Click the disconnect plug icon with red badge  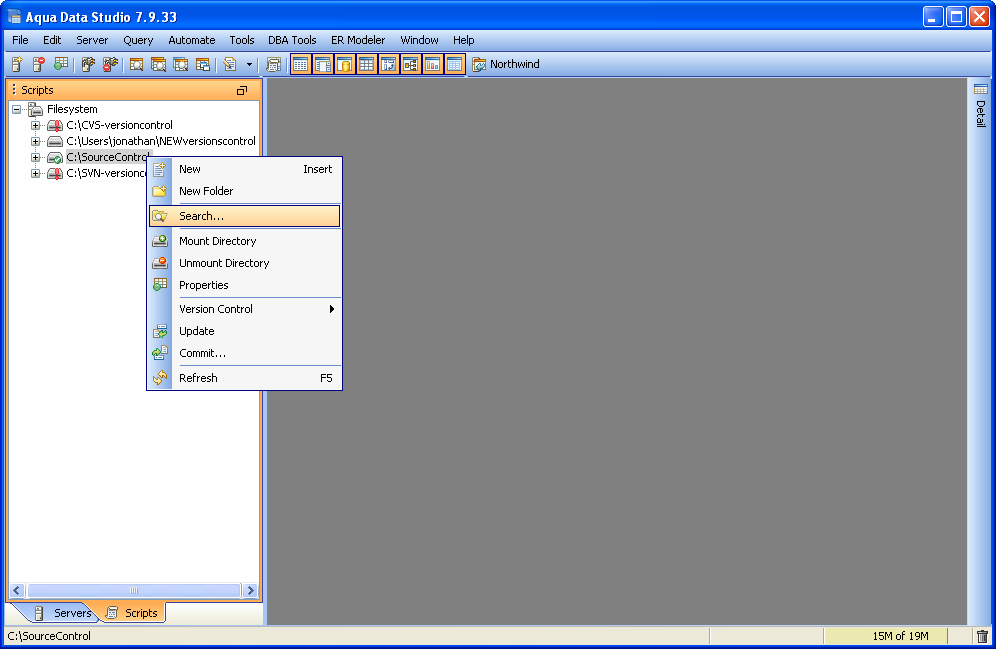tap(110, 64)
